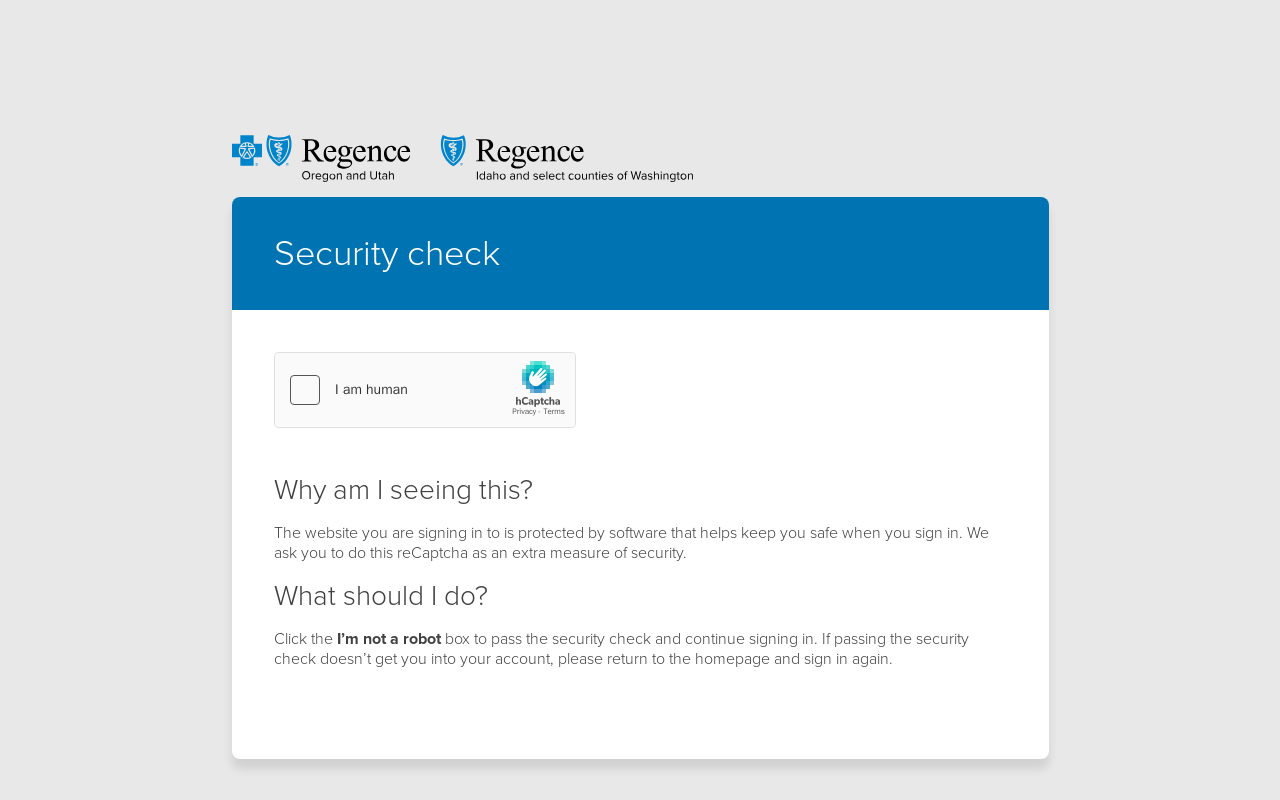Open the hCaptcha Terms link

point(554,412)
